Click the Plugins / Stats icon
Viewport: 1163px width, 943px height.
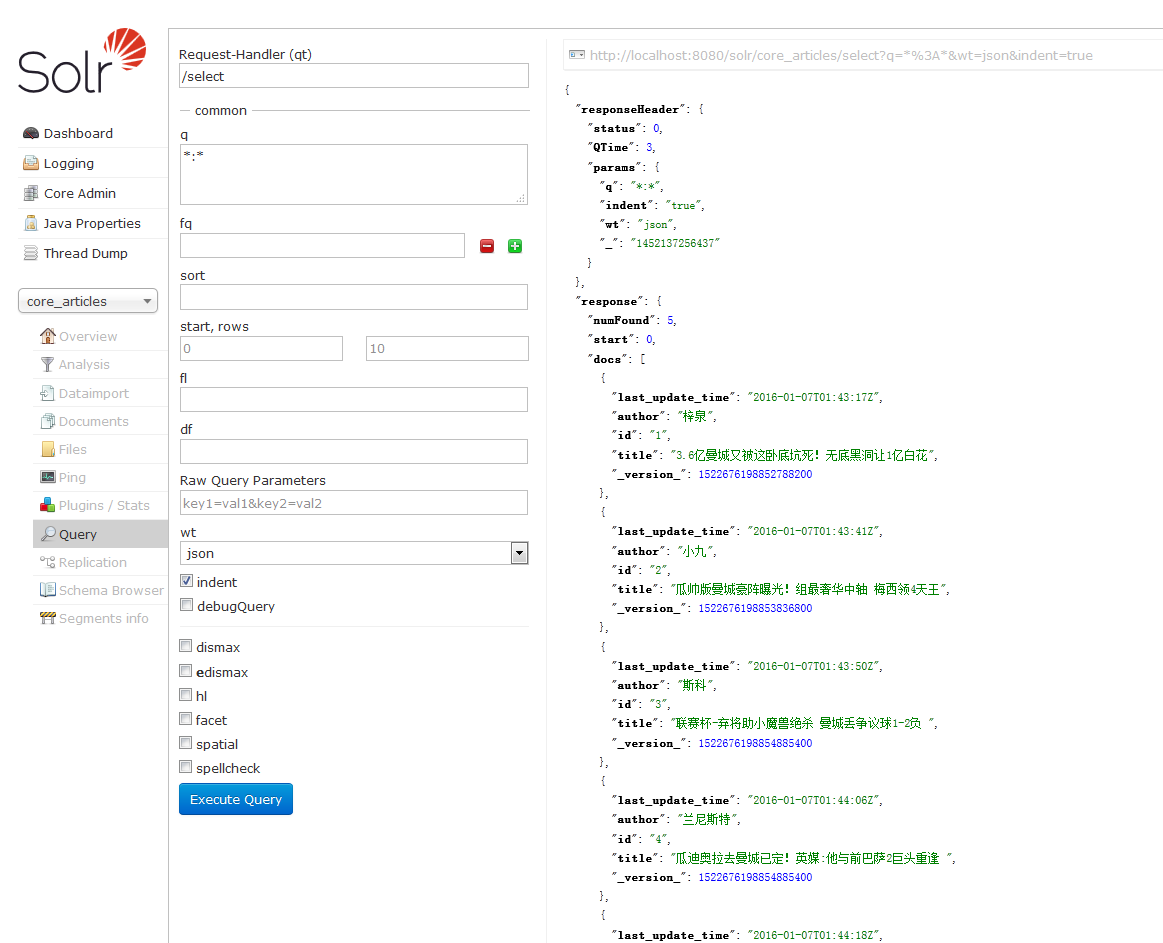47,505
